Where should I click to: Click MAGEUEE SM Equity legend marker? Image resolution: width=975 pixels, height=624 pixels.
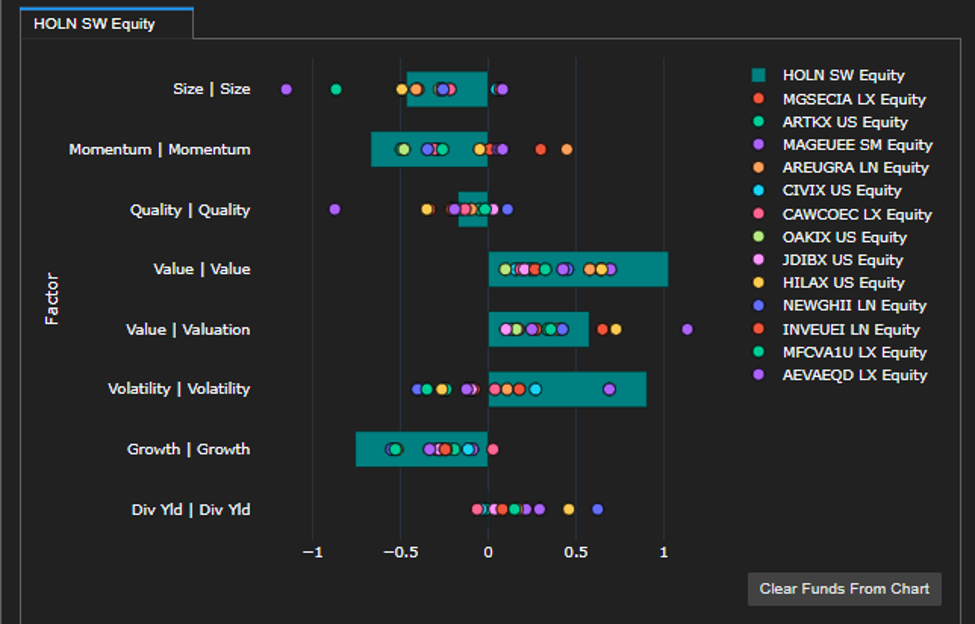(x=759, y=145)
